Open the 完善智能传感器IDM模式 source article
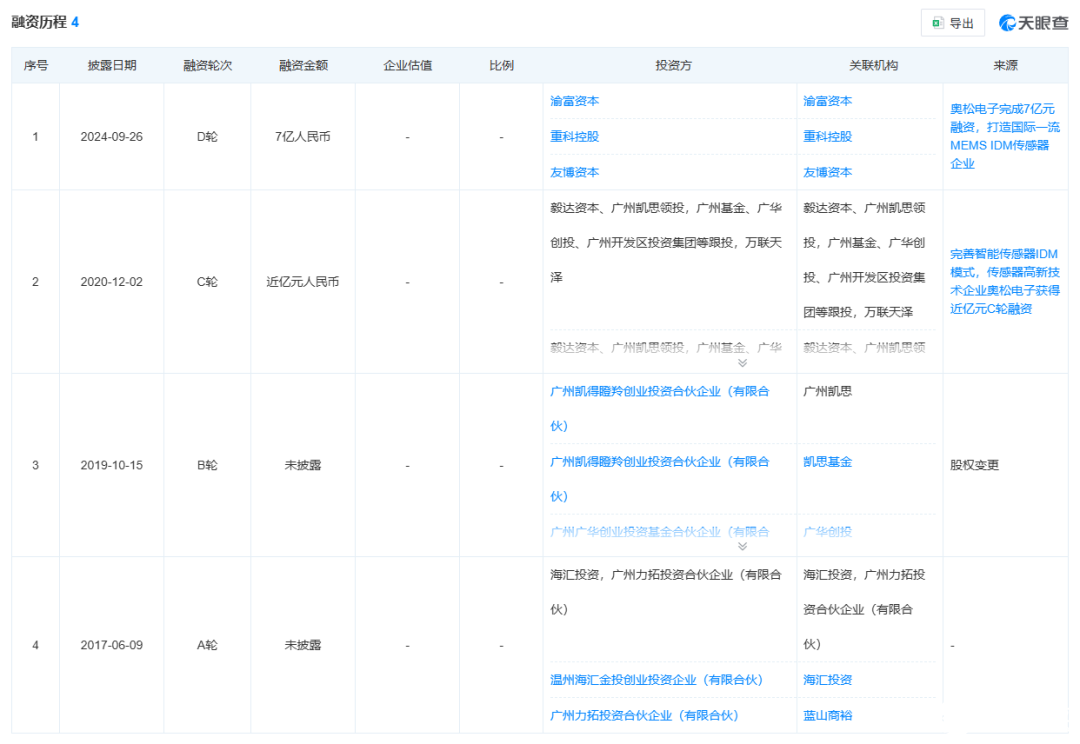Viewport: 1080px width, 744px height. pos(1003,281)
